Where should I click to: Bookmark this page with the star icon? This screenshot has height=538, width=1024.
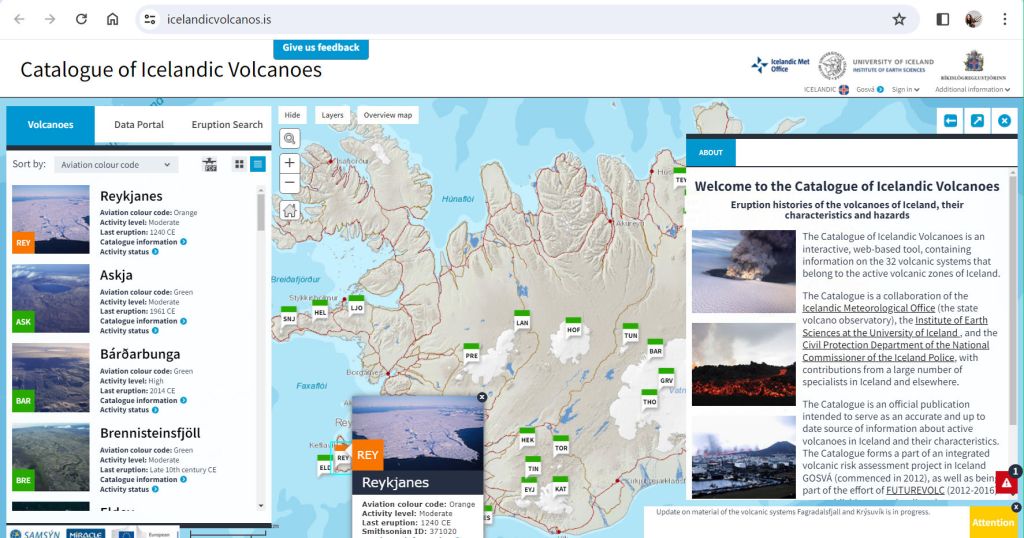899,19
